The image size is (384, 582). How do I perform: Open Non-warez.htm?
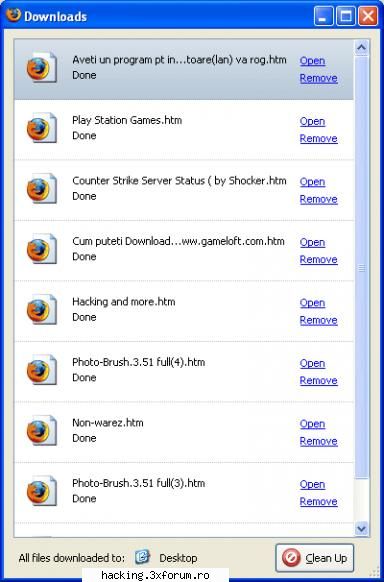click(x=312, y=424)
